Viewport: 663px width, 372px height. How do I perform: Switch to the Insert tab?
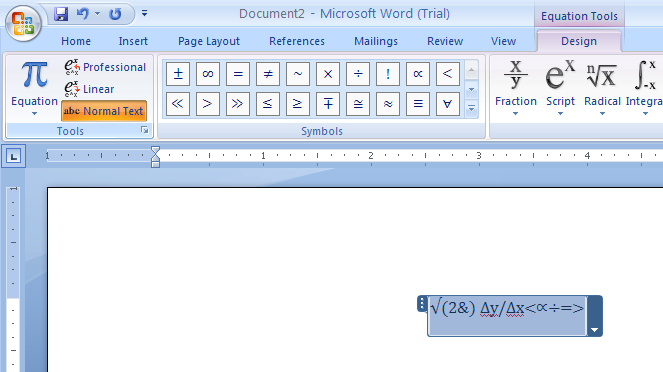point(133,41)
